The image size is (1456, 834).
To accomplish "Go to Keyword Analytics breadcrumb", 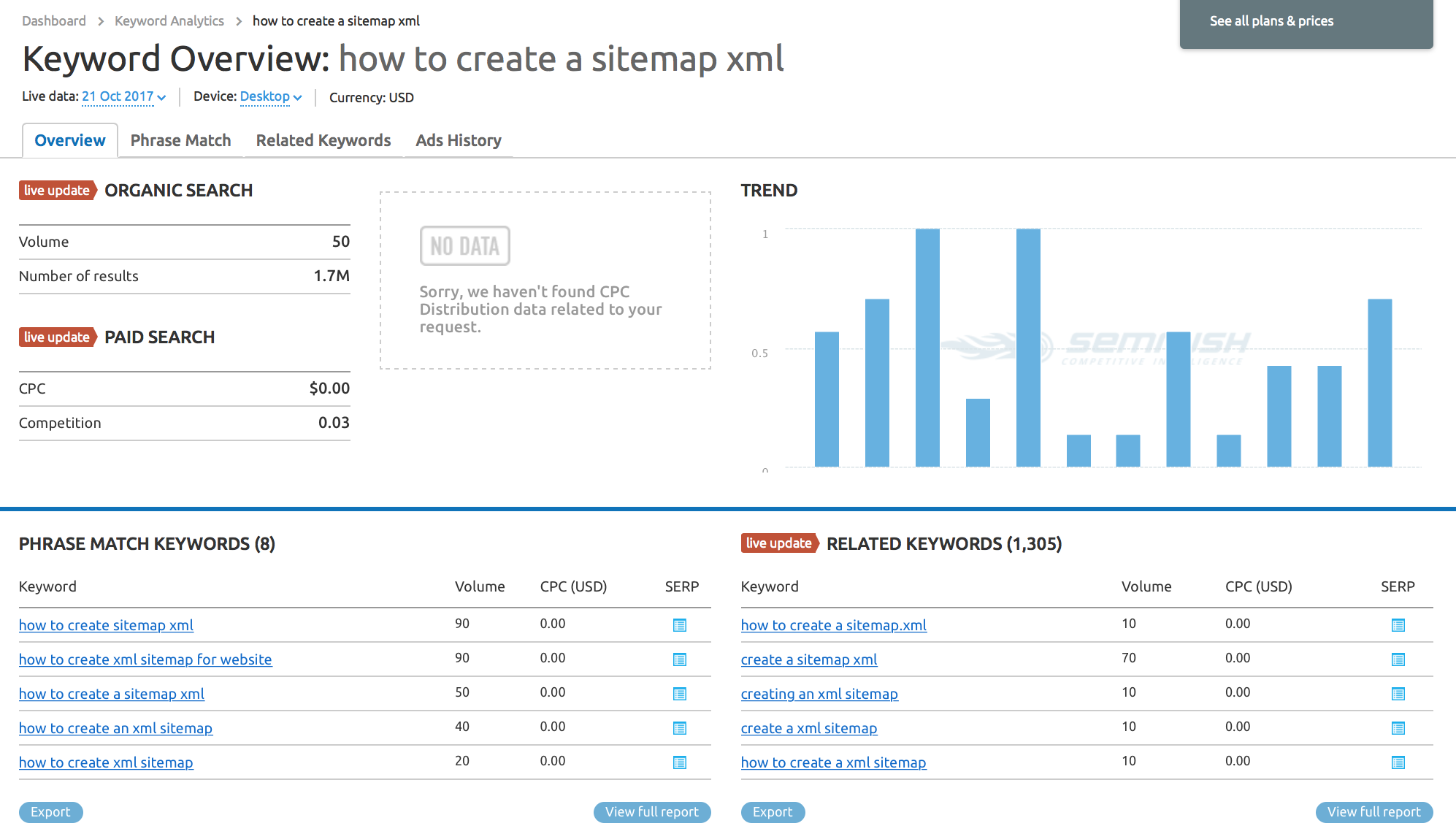I will tap(169, 21).
